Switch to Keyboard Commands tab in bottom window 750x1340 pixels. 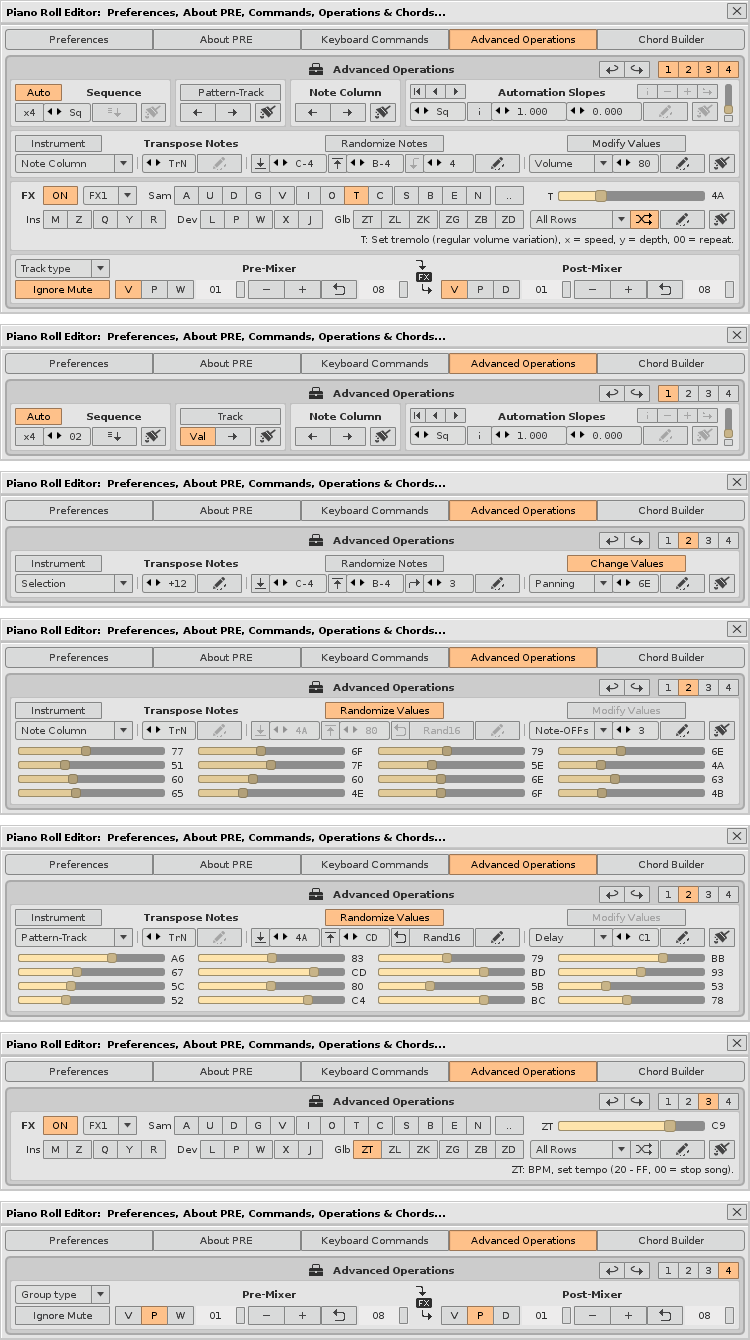[375, 1241]
